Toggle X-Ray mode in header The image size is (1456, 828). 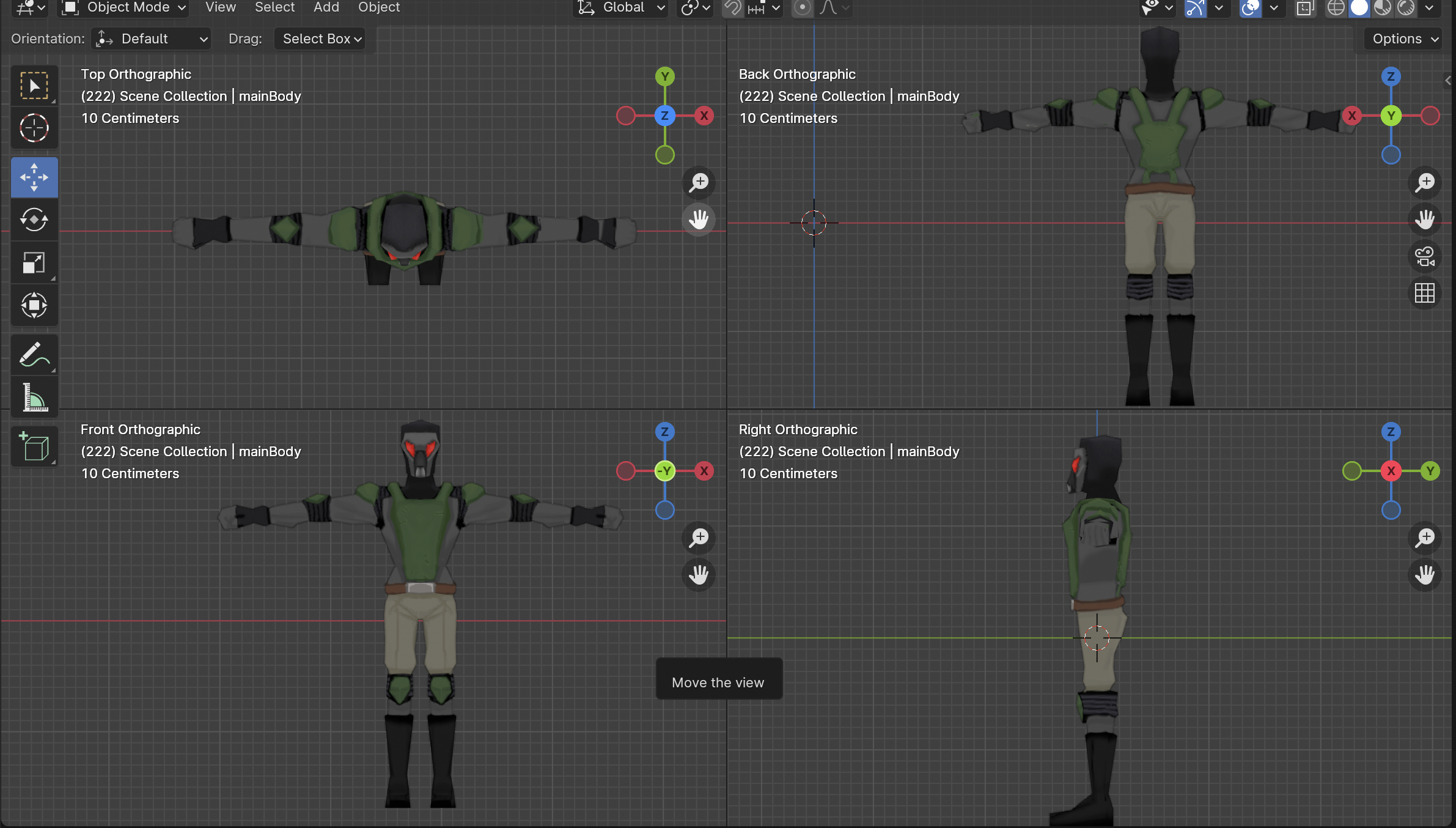coord(1305,8)
